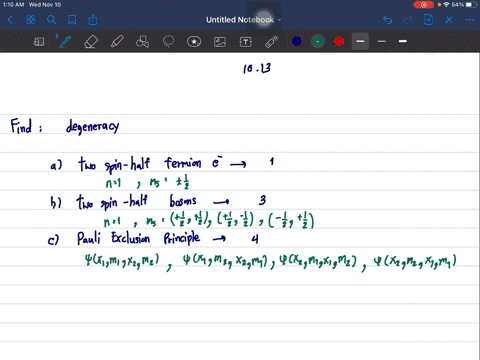Undo the last stroke
Screen dimensions: 480x360
387,20
